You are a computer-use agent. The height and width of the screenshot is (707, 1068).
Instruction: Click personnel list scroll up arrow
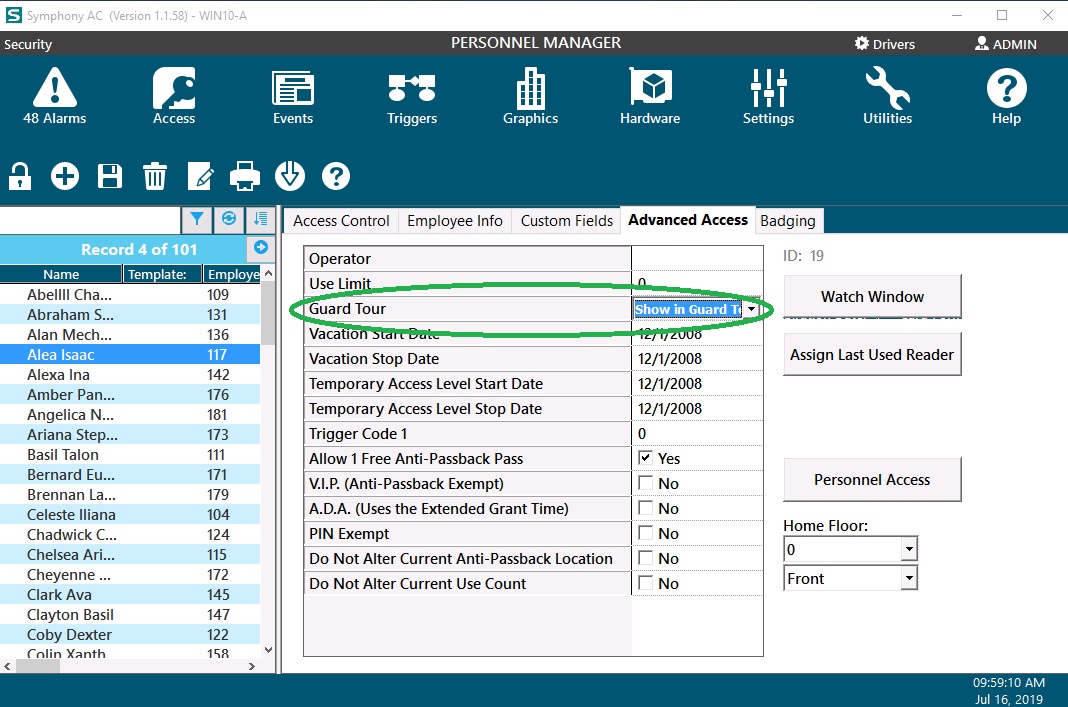coord(268,273)
